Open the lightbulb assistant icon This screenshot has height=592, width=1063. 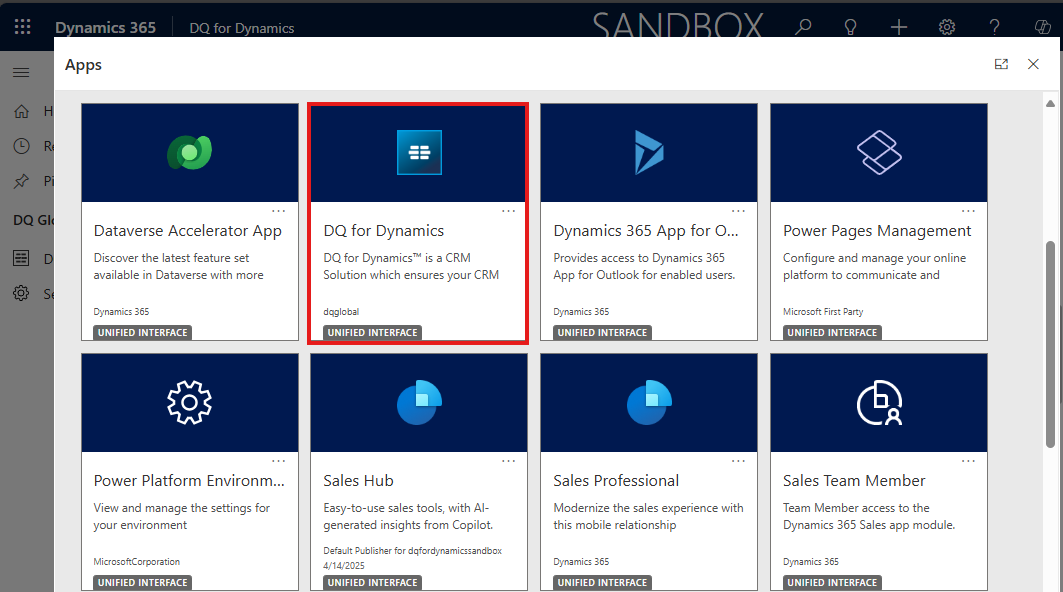click(x=850, y=27)
